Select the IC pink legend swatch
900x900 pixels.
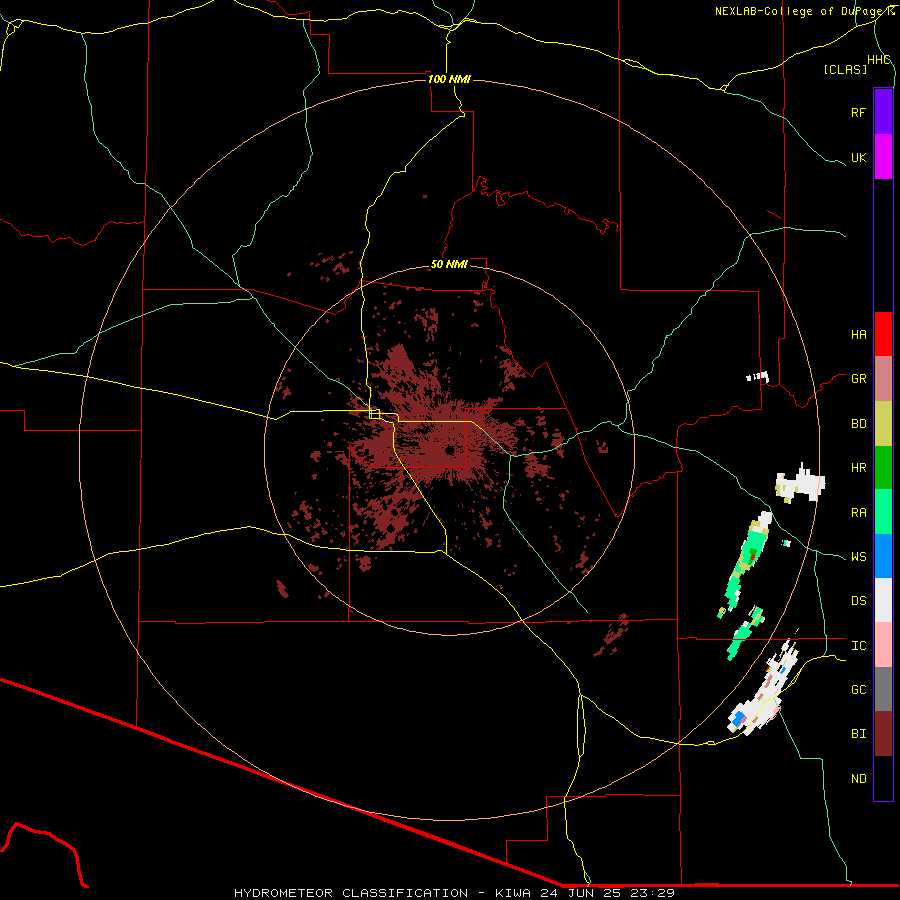coord(883,645)
